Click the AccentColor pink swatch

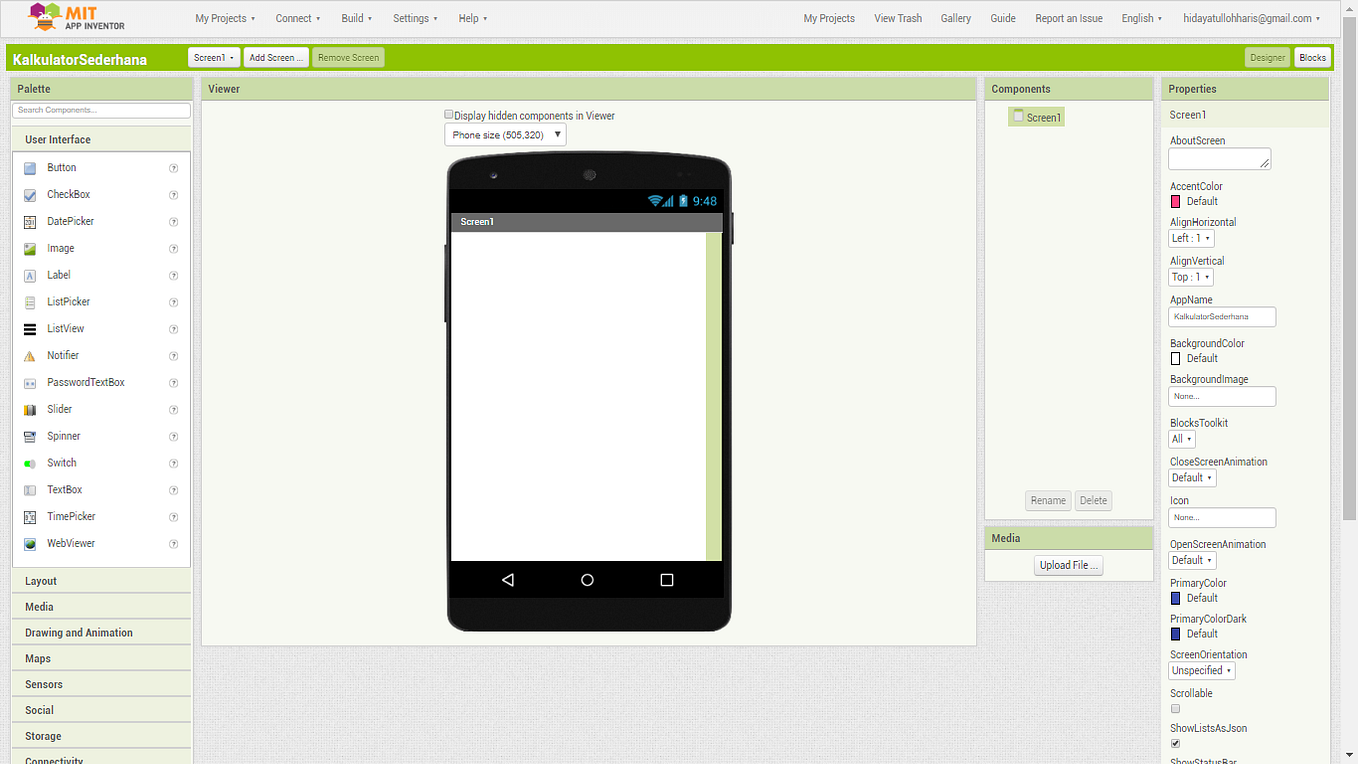click(1174, 200)
